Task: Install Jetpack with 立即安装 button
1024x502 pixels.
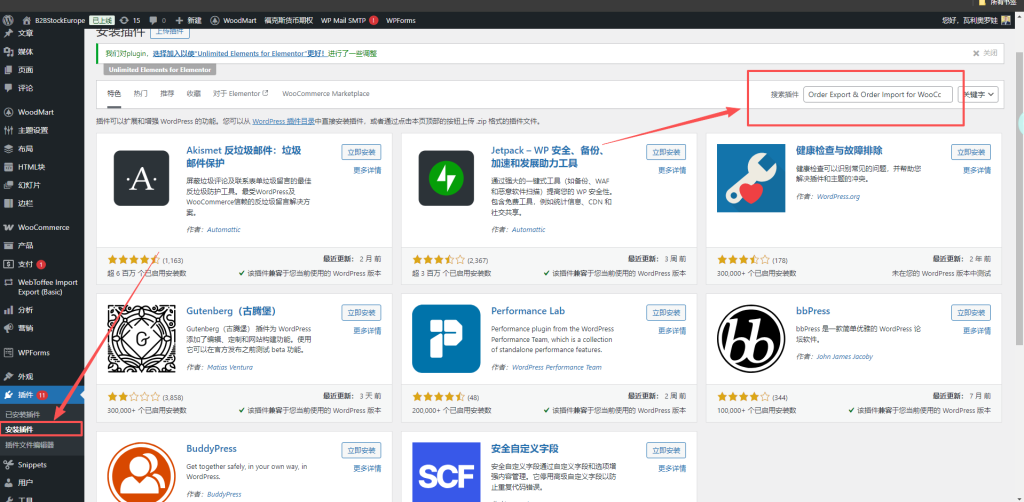Action: [666, 152]
